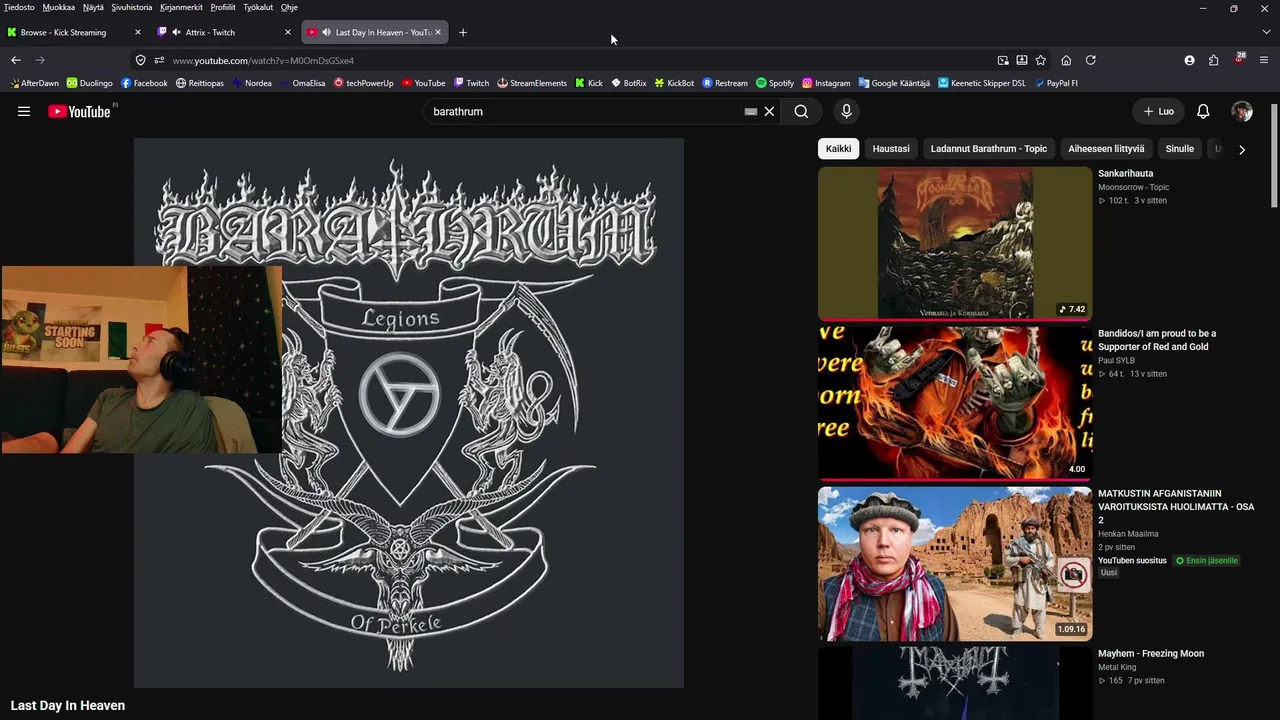
Task: Open the Profiilit menu
Action: 223,7
